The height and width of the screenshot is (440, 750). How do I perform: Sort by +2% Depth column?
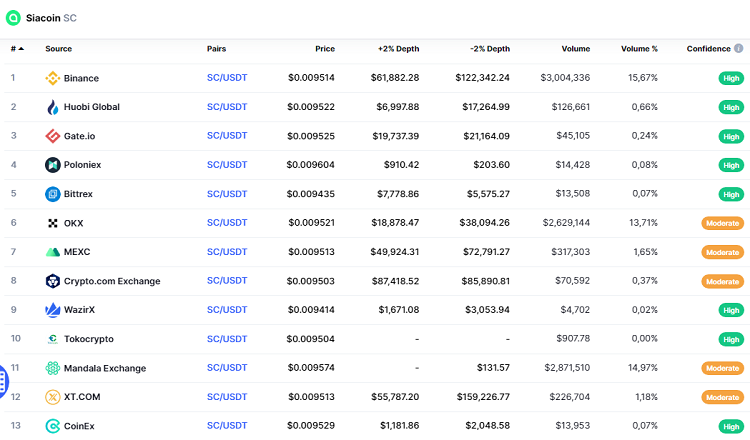[x=398, y=48]
